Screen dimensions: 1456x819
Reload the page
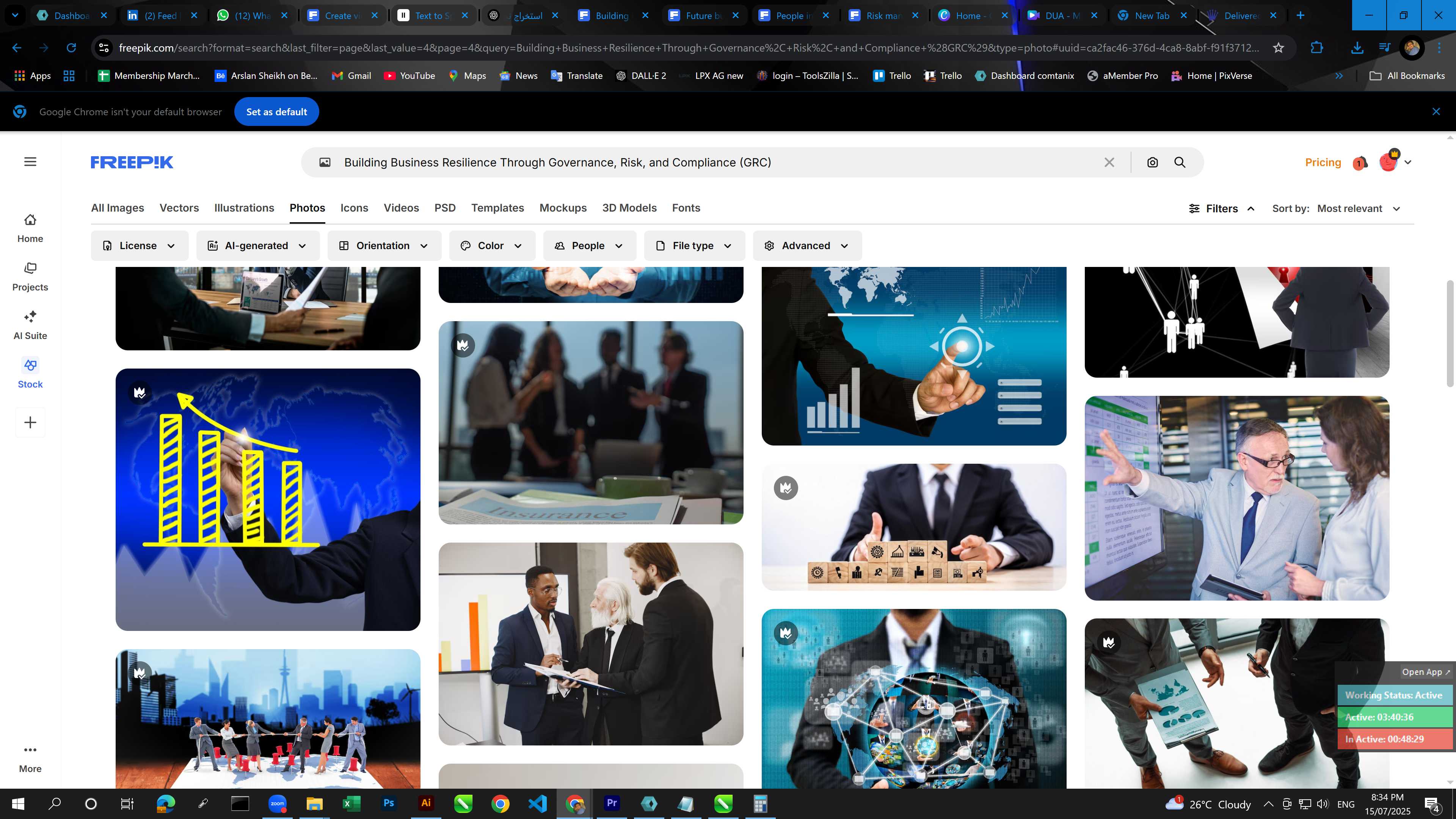71,48
